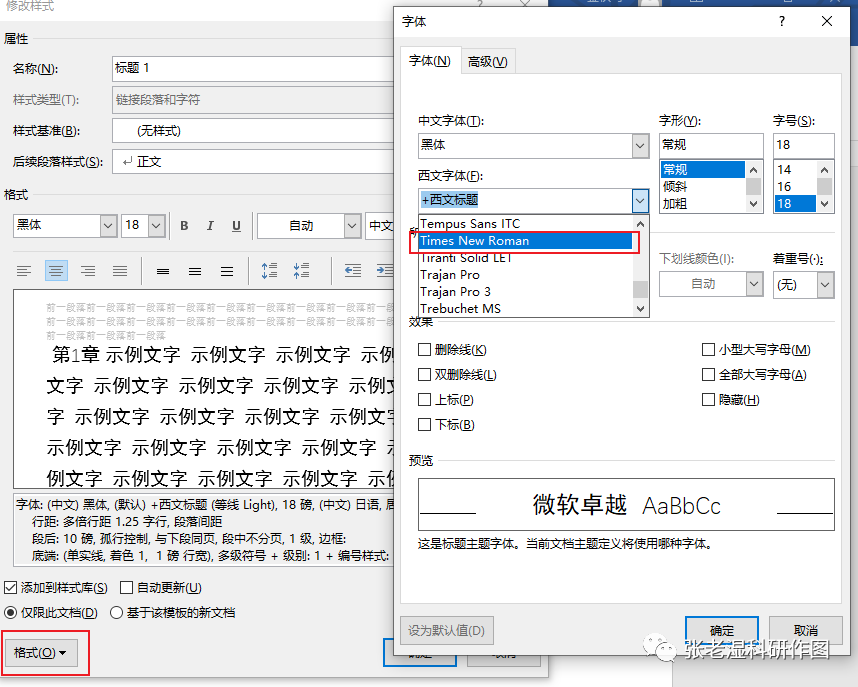The width and height of the screenshot is (858, 687).
Task: Align text left in format toolbar
Action: pos(24,270)
